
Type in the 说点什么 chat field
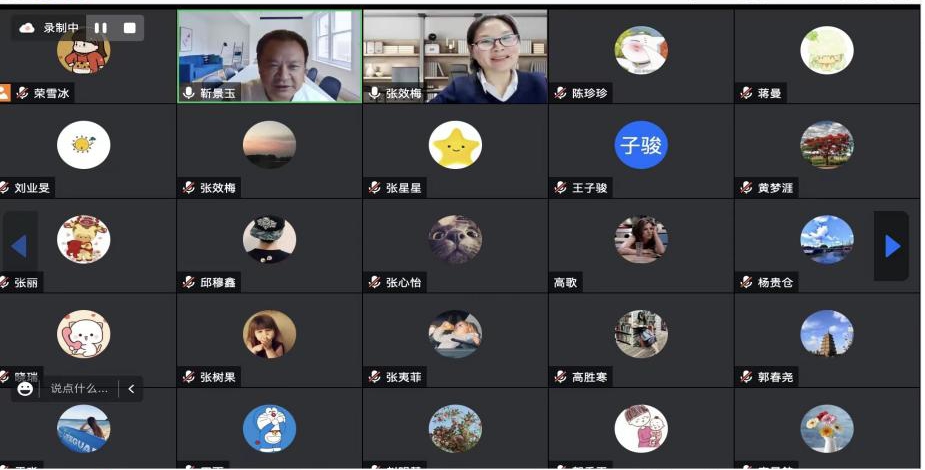pos(79,389)
